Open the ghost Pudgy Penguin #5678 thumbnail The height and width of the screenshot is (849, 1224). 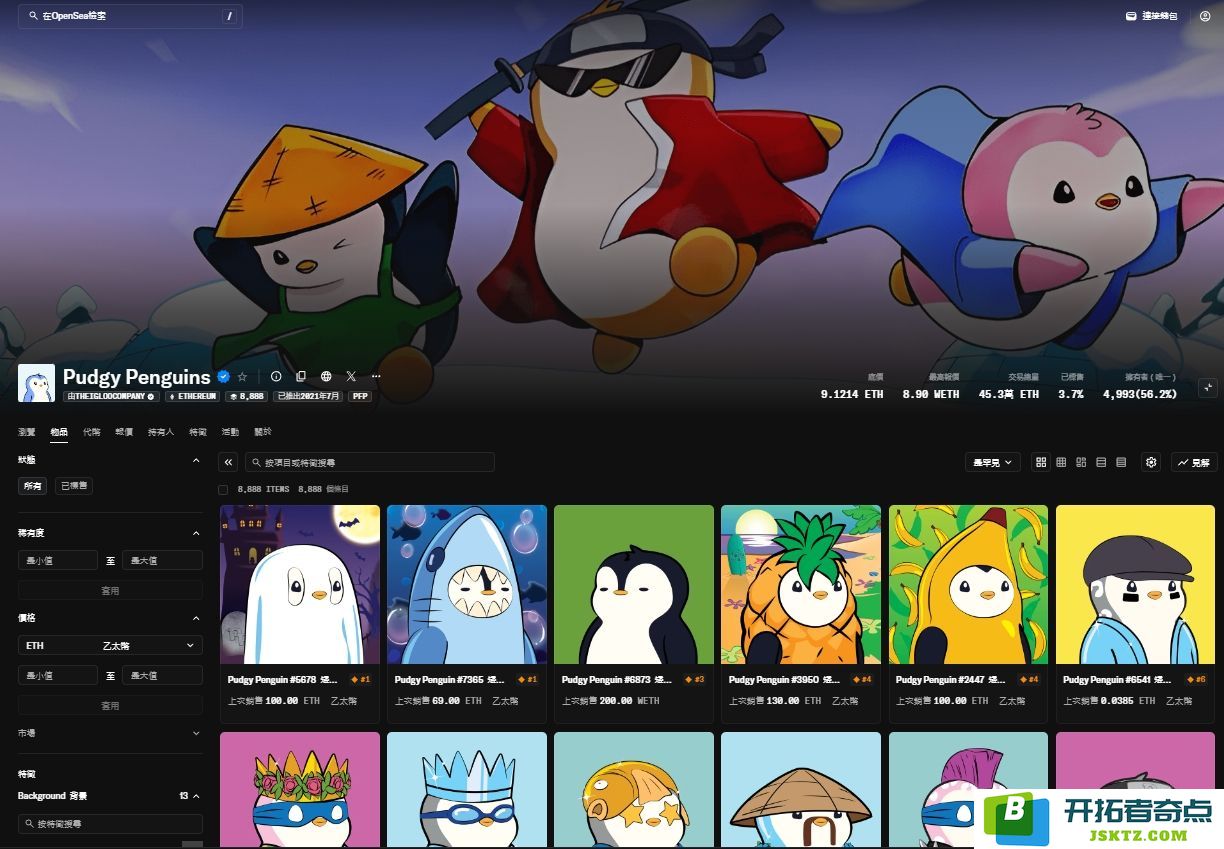coord(300,584)
